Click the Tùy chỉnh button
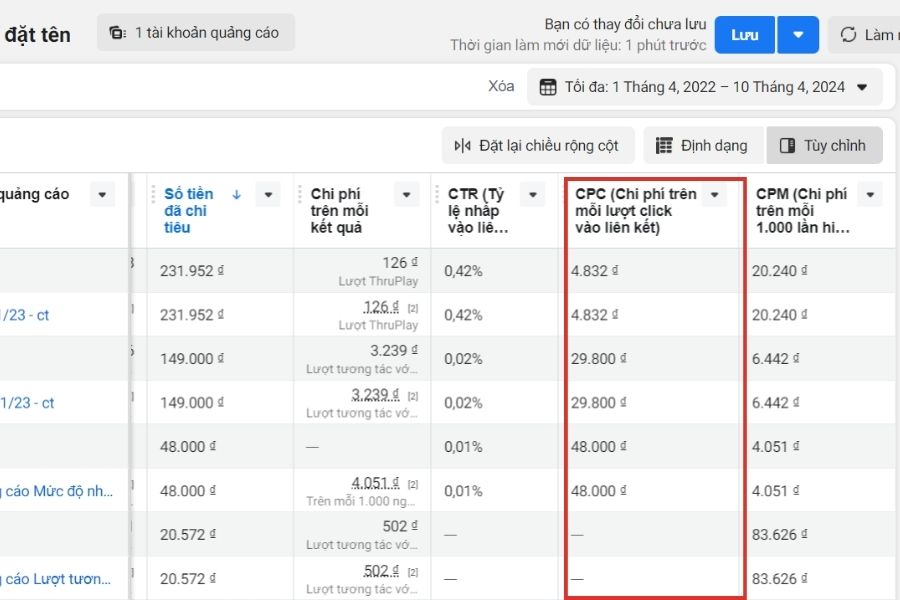 click(824, 146)
